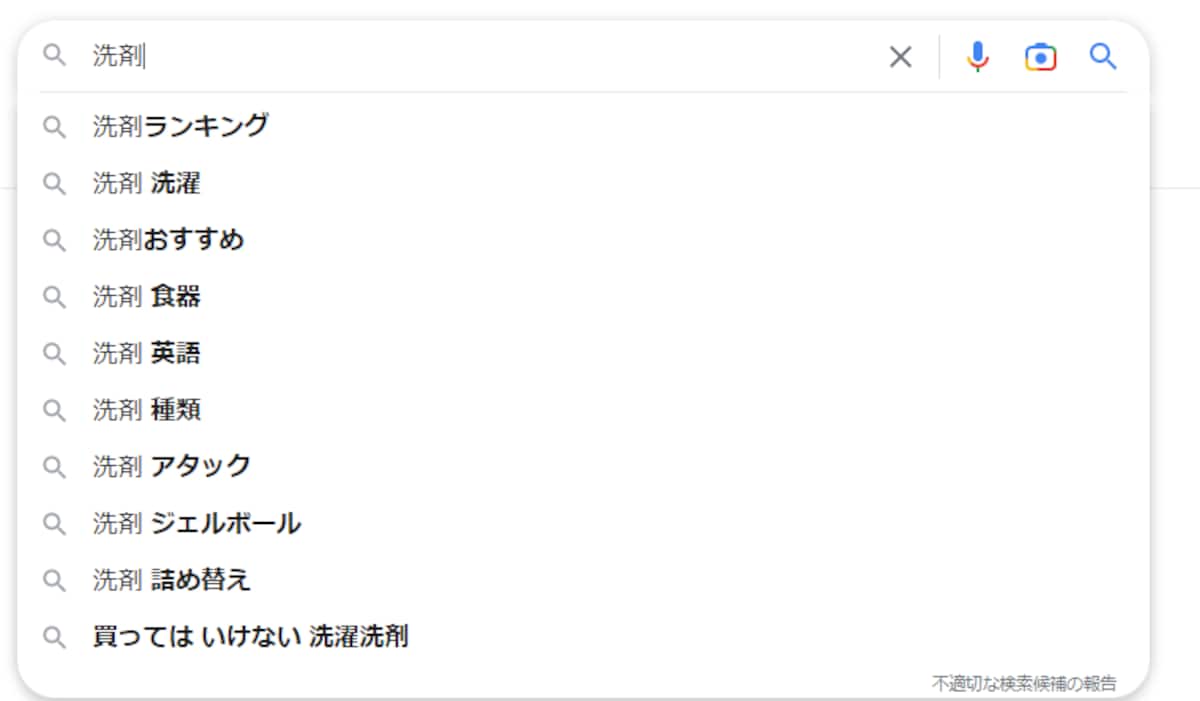Viewport: 1200px width, 701px height.
Task: Clear the search box with X icon
Action: 901,57
